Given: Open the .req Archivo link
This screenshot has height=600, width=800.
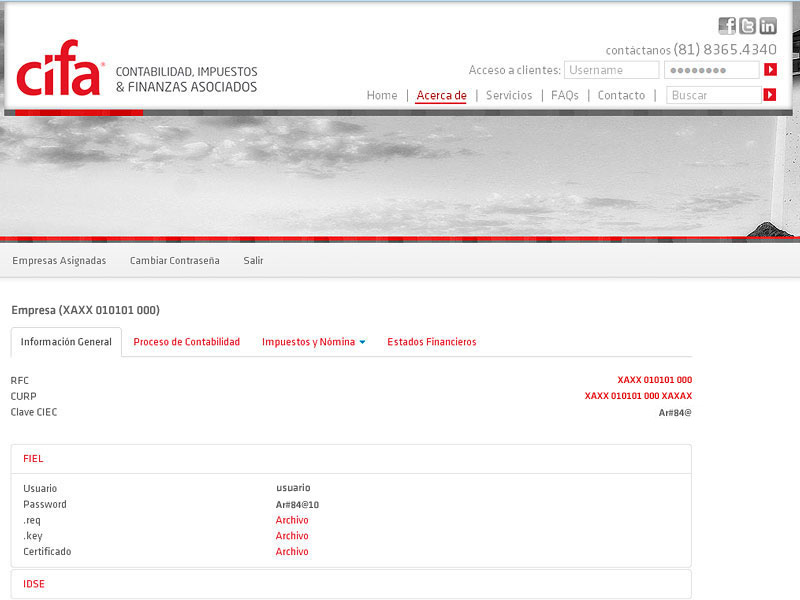Looking at the screenshot, I should coord(292,520).
